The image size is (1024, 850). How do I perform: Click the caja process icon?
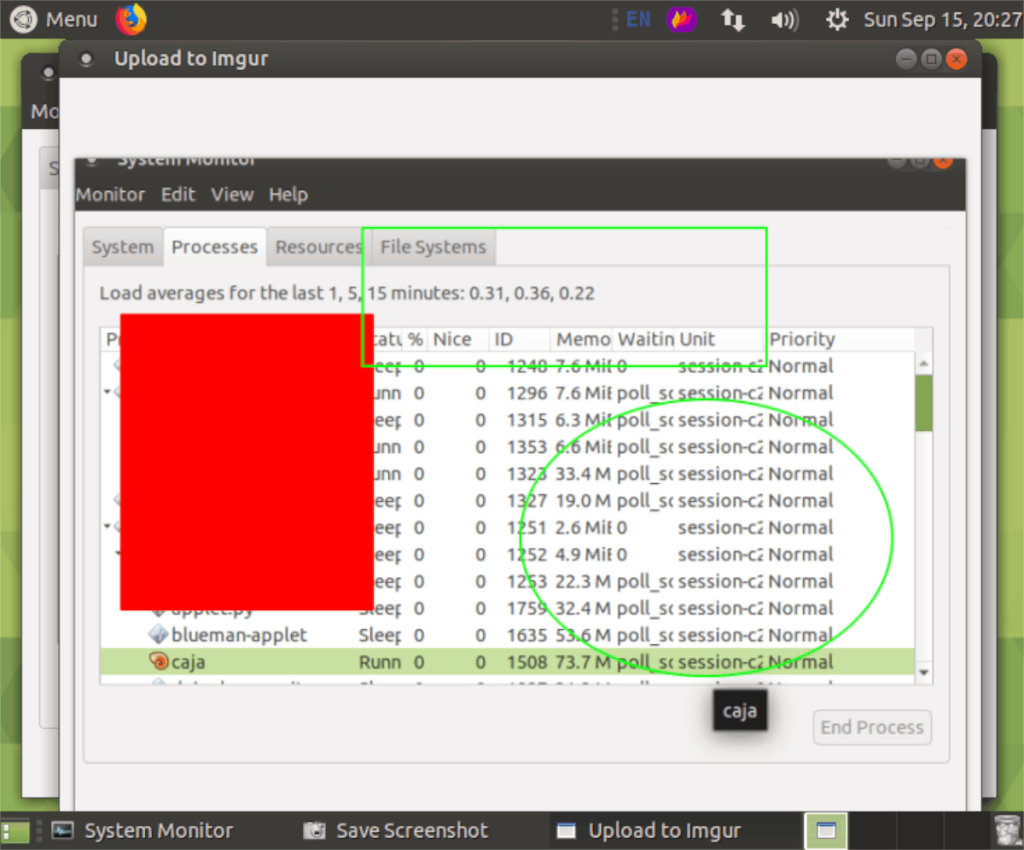(x=159, y=661)
